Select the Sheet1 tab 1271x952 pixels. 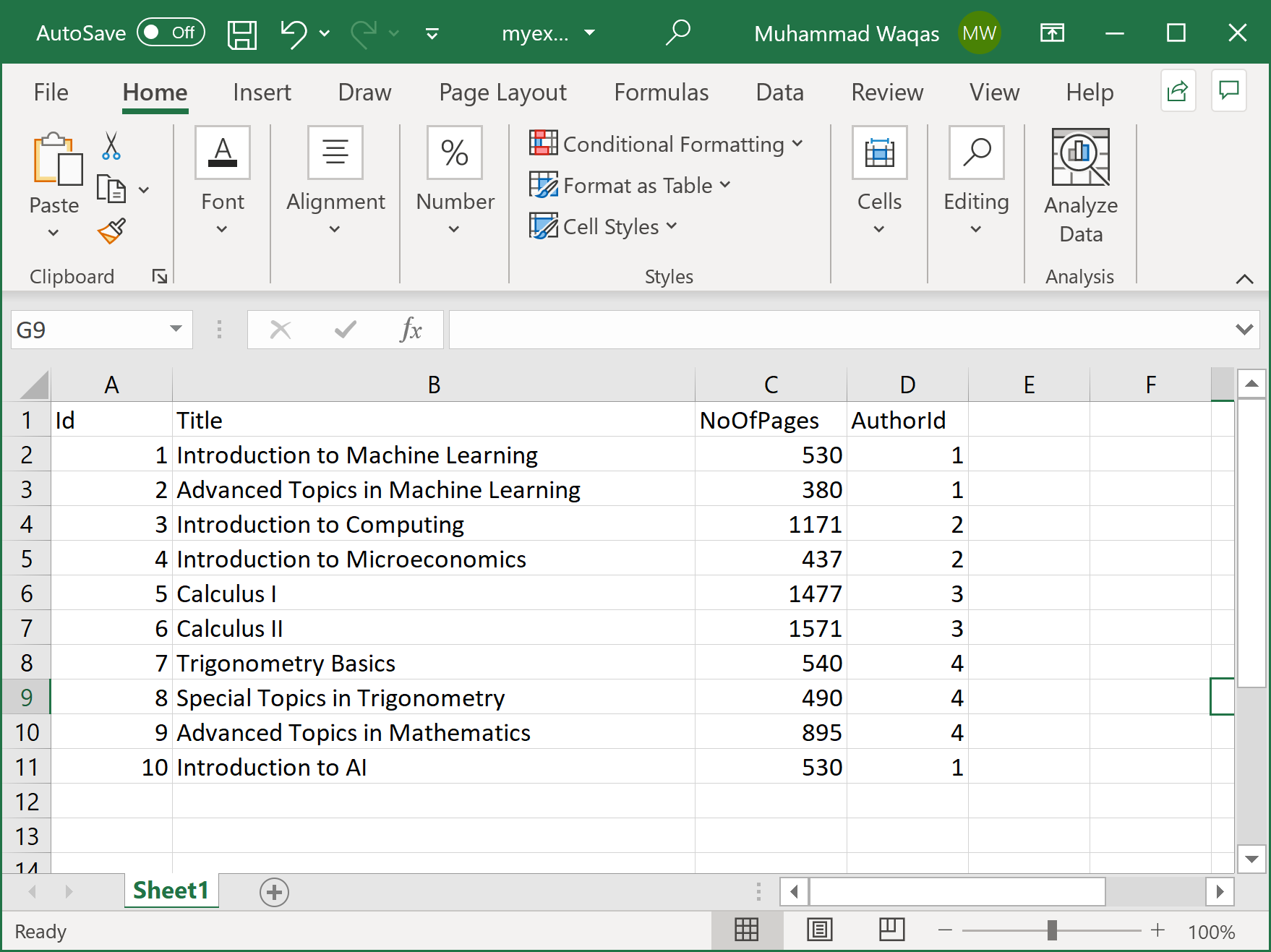[171, 891]
